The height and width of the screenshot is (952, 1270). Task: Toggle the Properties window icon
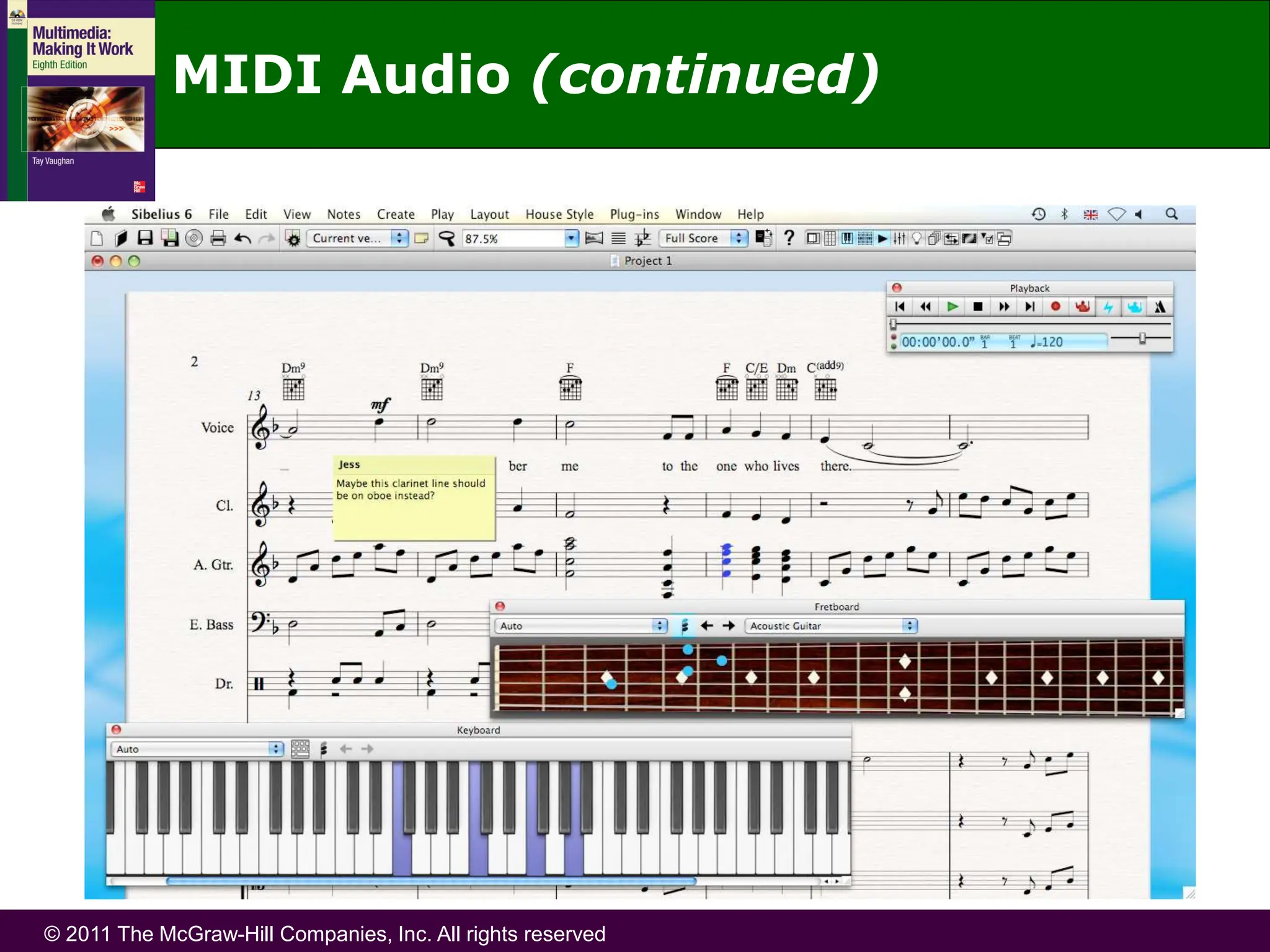coord(987,239)
